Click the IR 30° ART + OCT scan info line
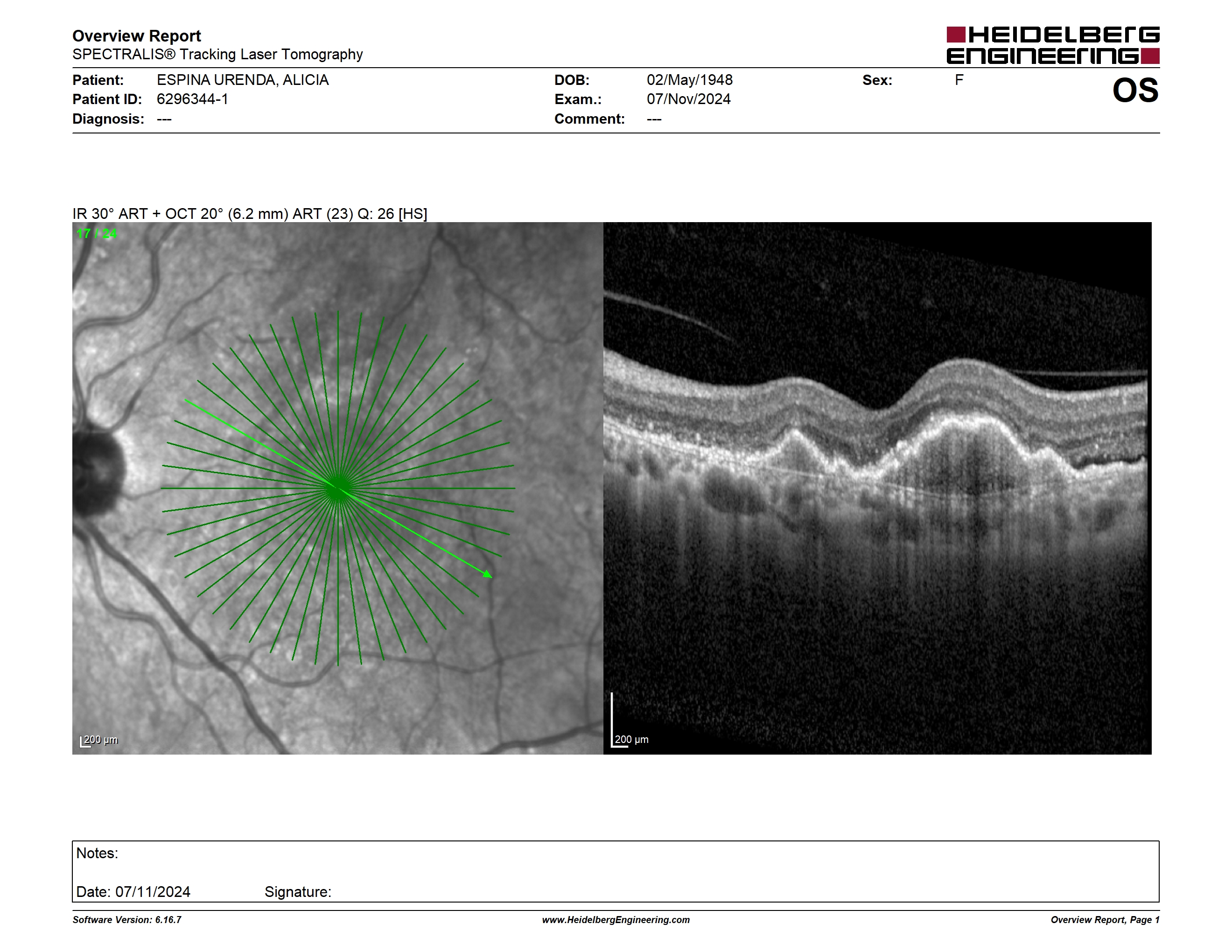Viewport: 1232px width, 952px height. [x=250, y=214]
